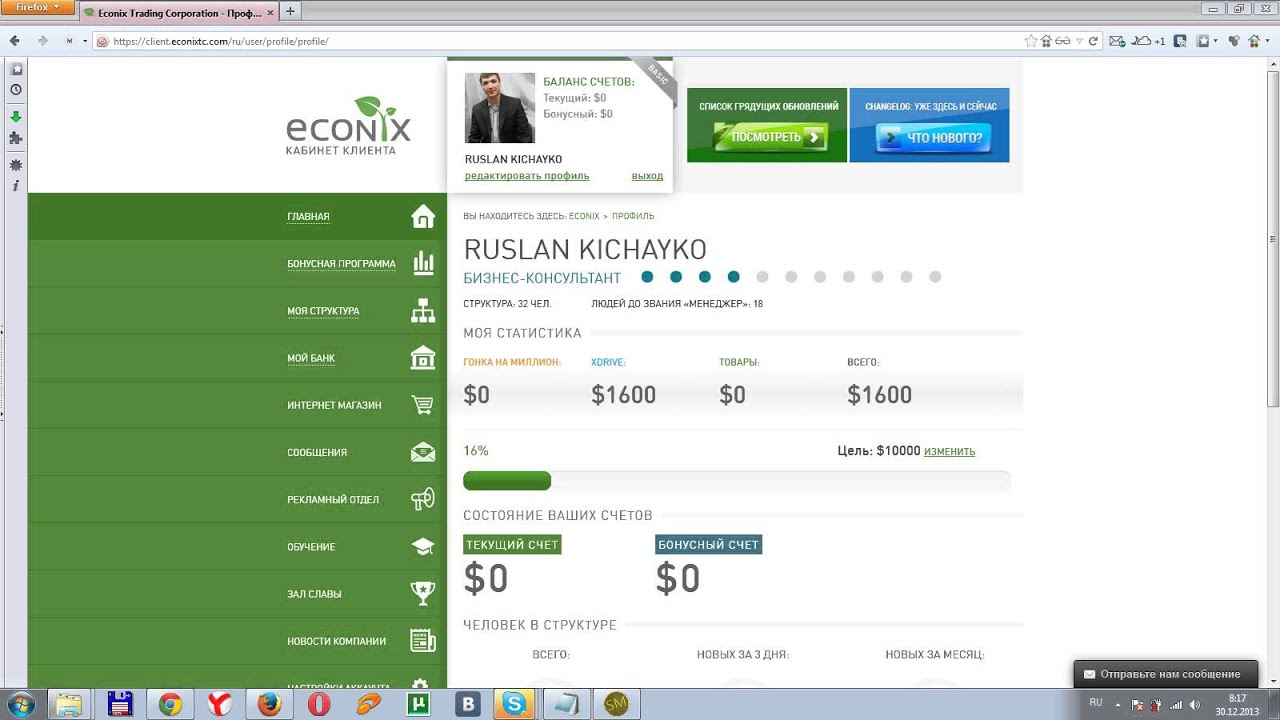Open the Рекламный отдел menu item

333,499
